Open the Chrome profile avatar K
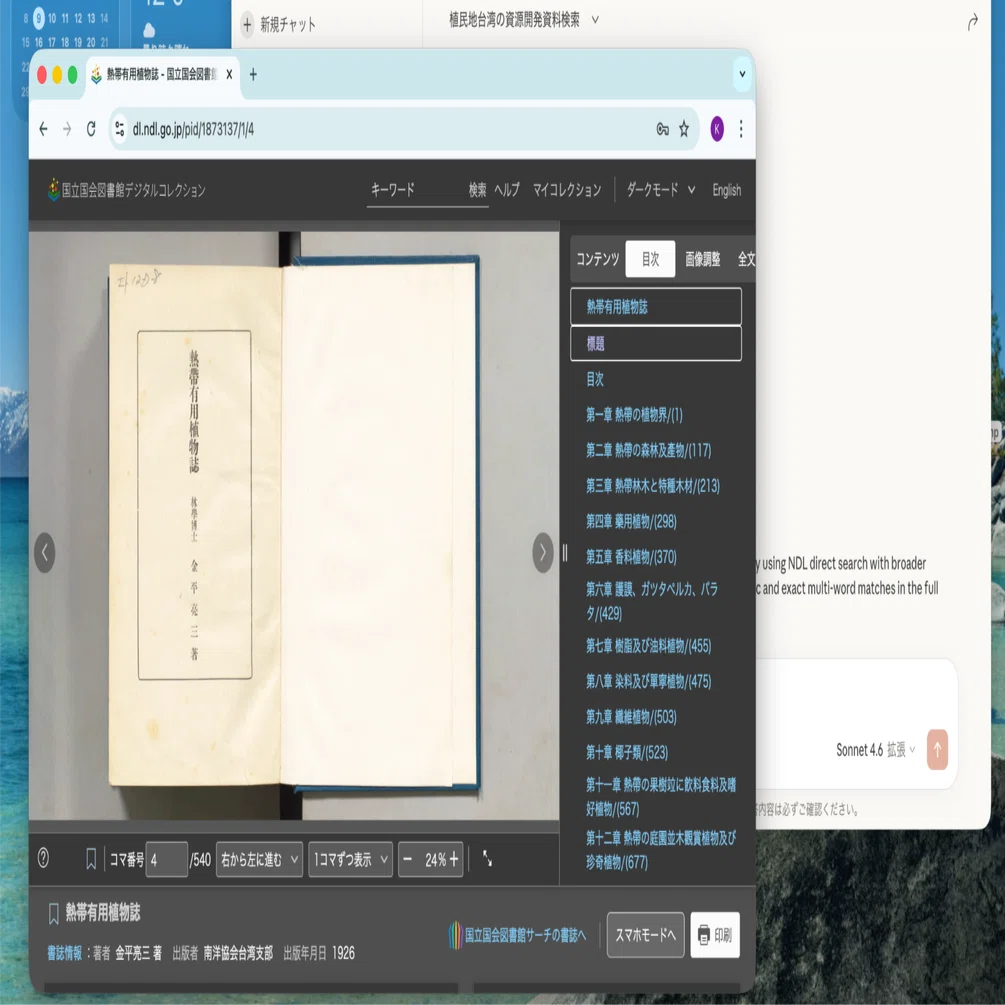 (717, 129)
